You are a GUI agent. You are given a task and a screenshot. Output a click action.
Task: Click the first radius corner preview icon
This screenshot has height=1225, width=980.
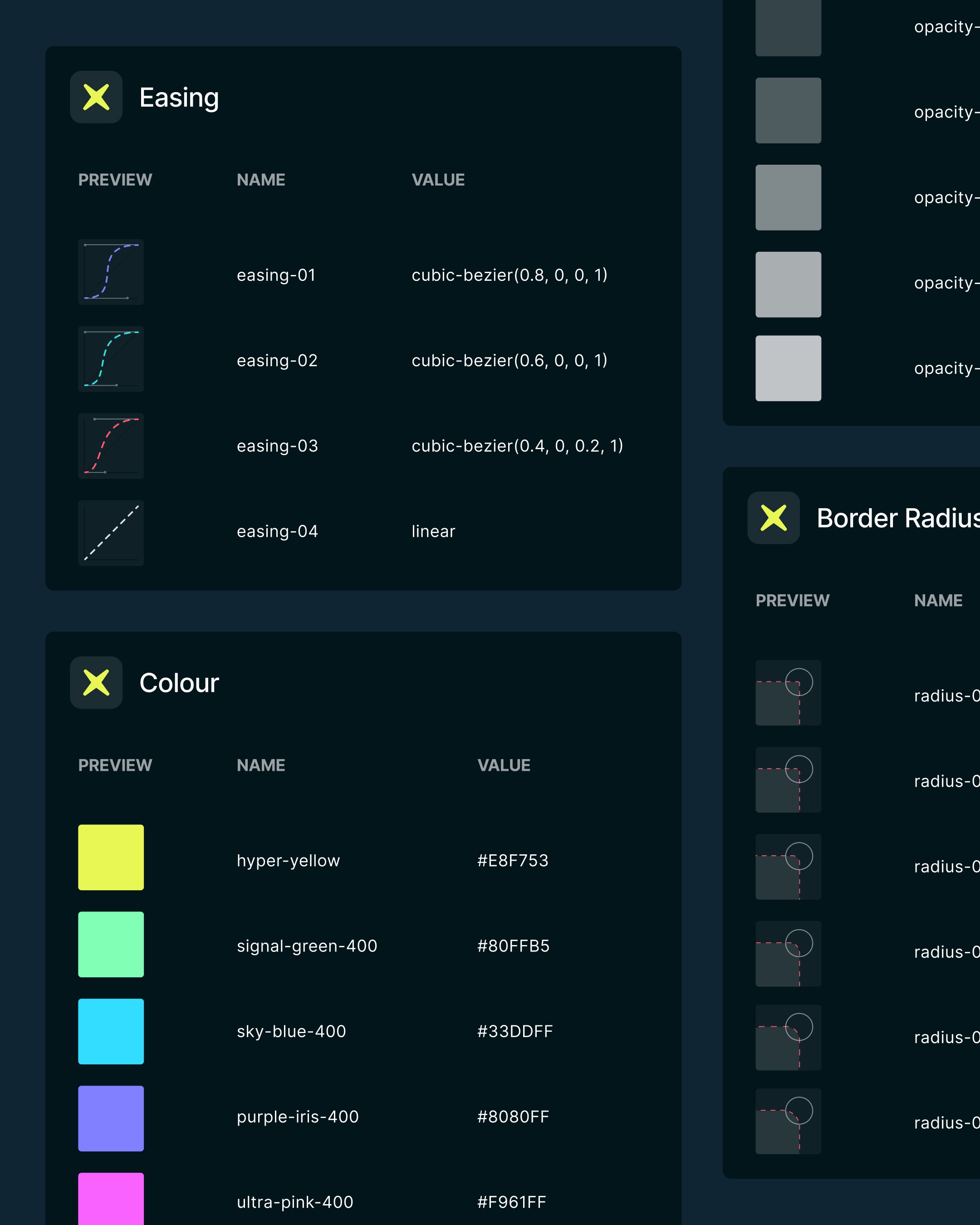coord(789,694)
